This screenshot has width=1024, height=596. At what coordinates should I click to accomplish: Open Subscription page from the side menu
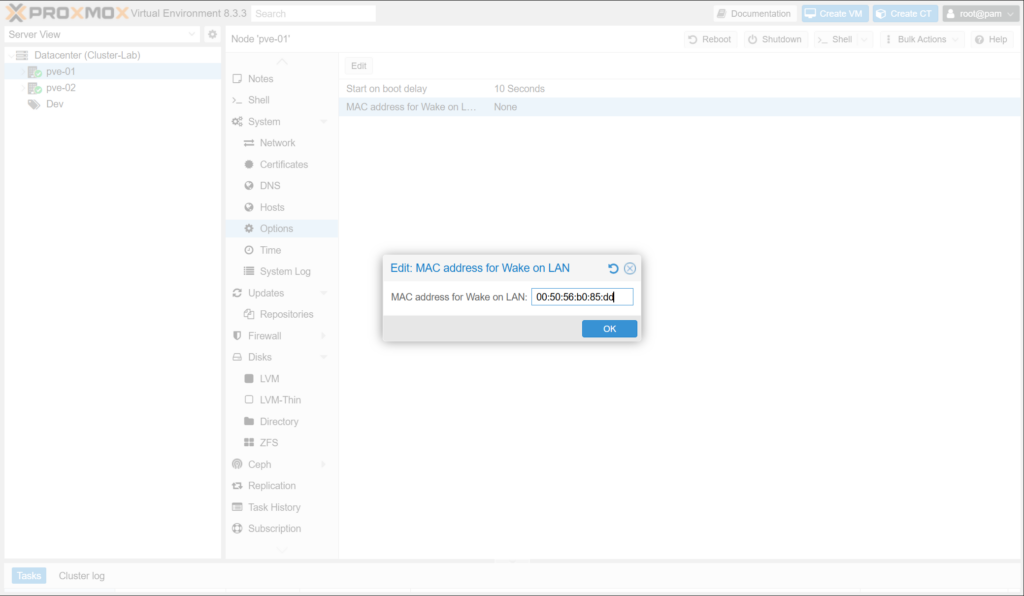(x=274, y=528)
